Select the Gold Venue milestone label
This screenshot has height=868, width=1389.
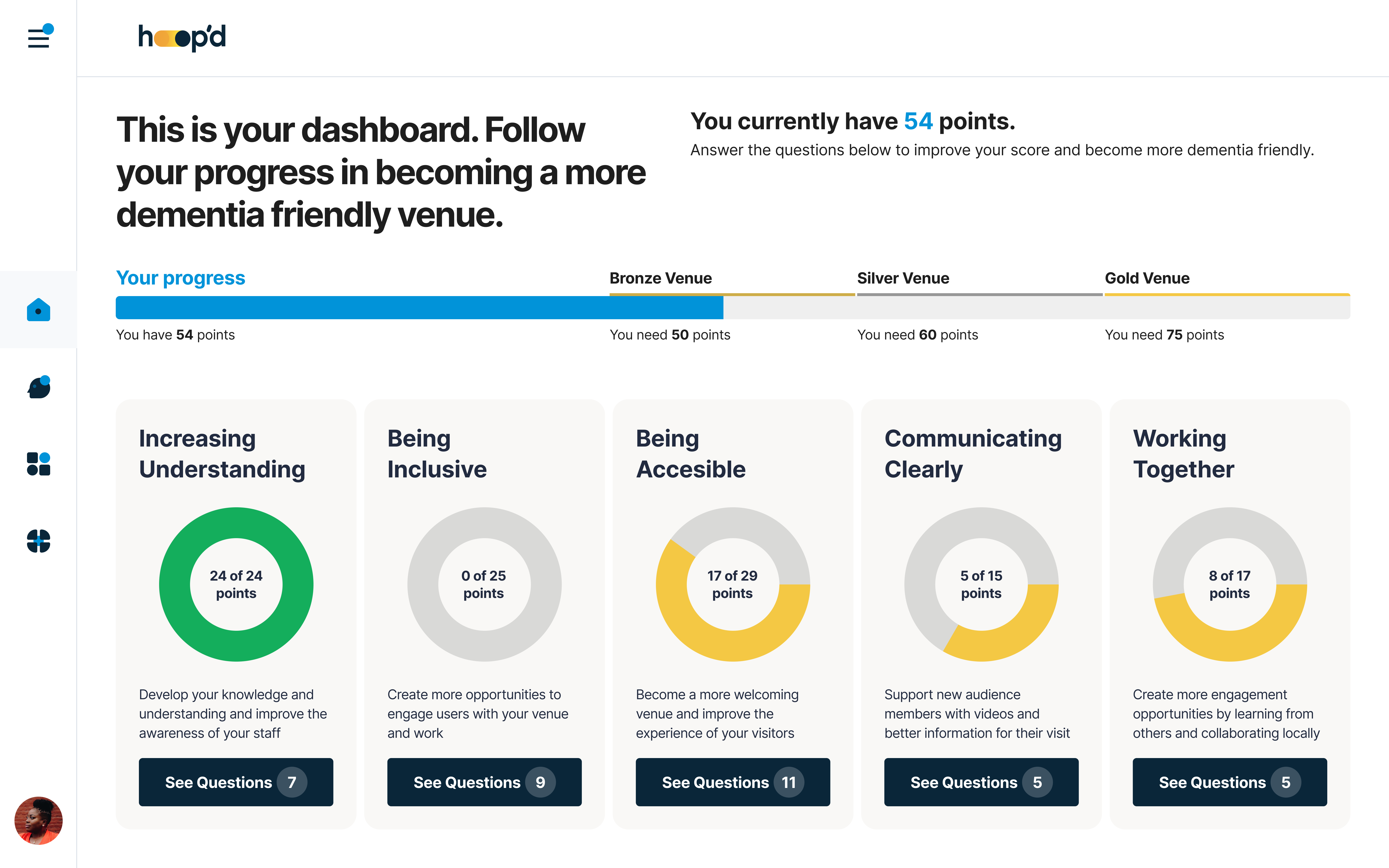[1147, 278]
